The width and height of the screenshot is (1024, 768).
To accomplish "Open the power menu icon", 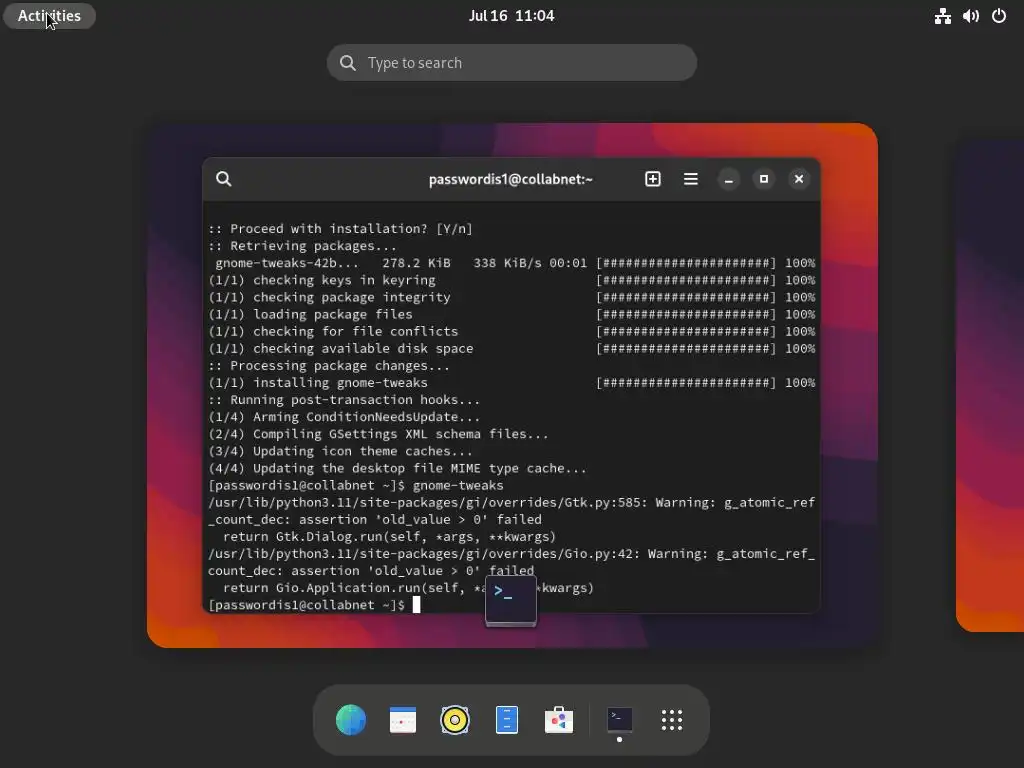I will pos(999,16).
